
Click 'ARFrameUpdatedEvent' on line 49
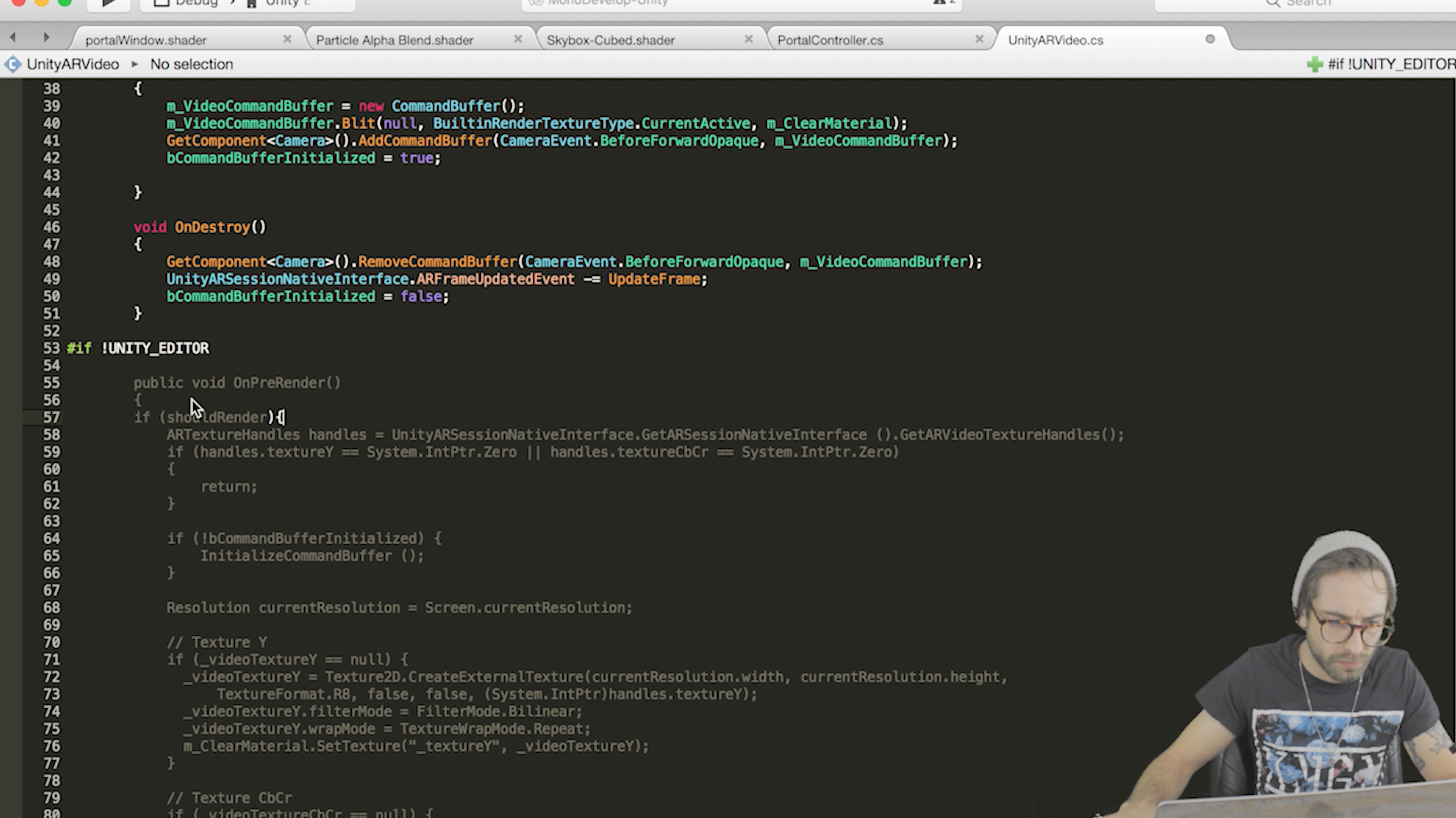(x=496, y=280)
